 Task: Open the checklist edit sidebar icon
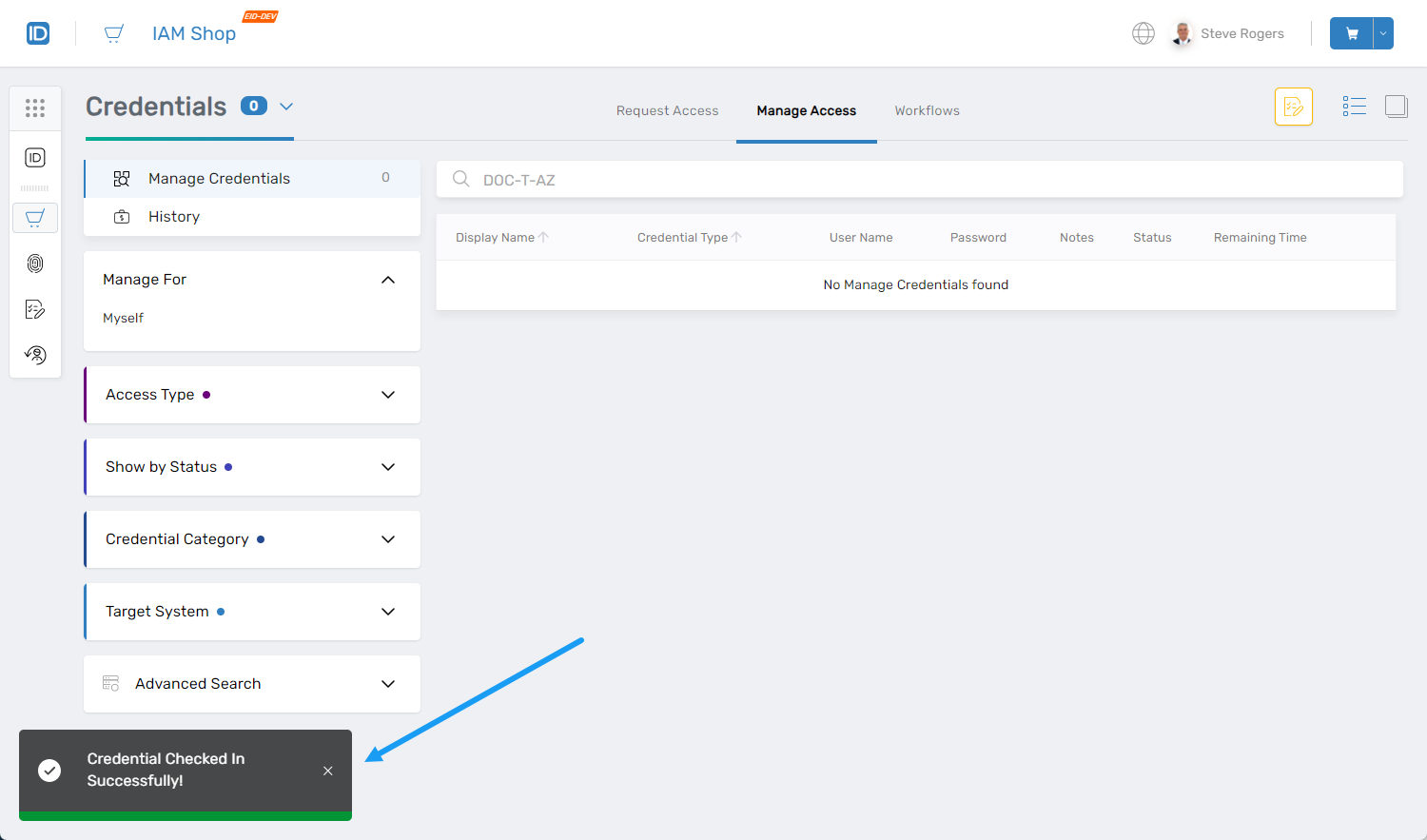click(x=35, y=309)
